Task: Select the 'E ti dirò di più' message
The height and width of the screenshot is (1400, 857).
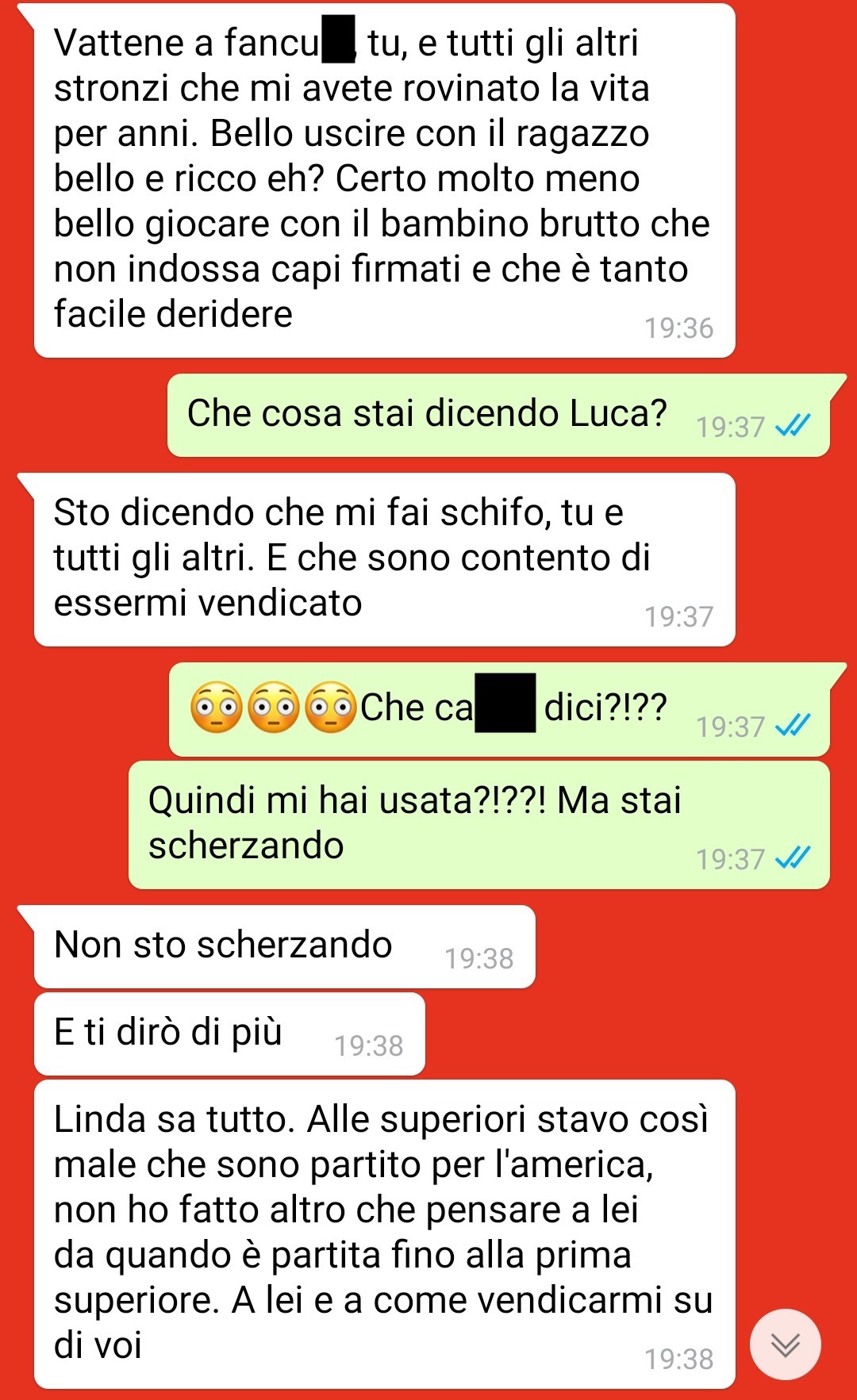Action: [229, 1034]
